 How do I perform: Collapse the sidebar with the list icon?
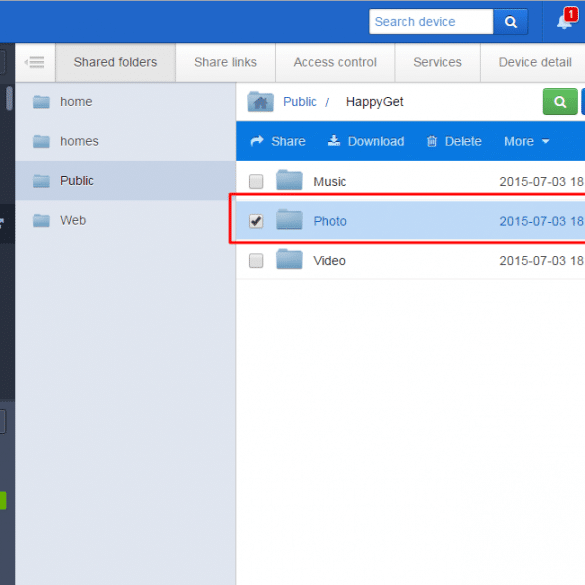point(35,62)
